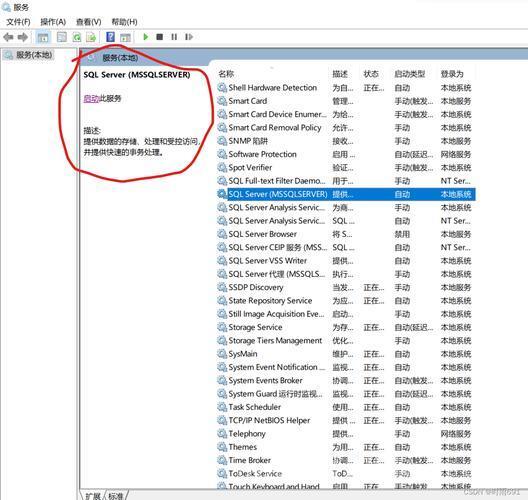Viewport: 528px width, 500px height.
Task: Sort by the 启动类型 column header
Action: click(409, 74)
